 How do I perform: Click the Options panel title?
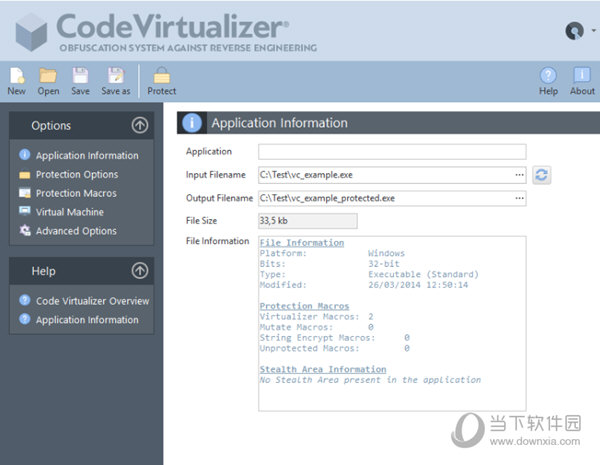pos(51,126)
